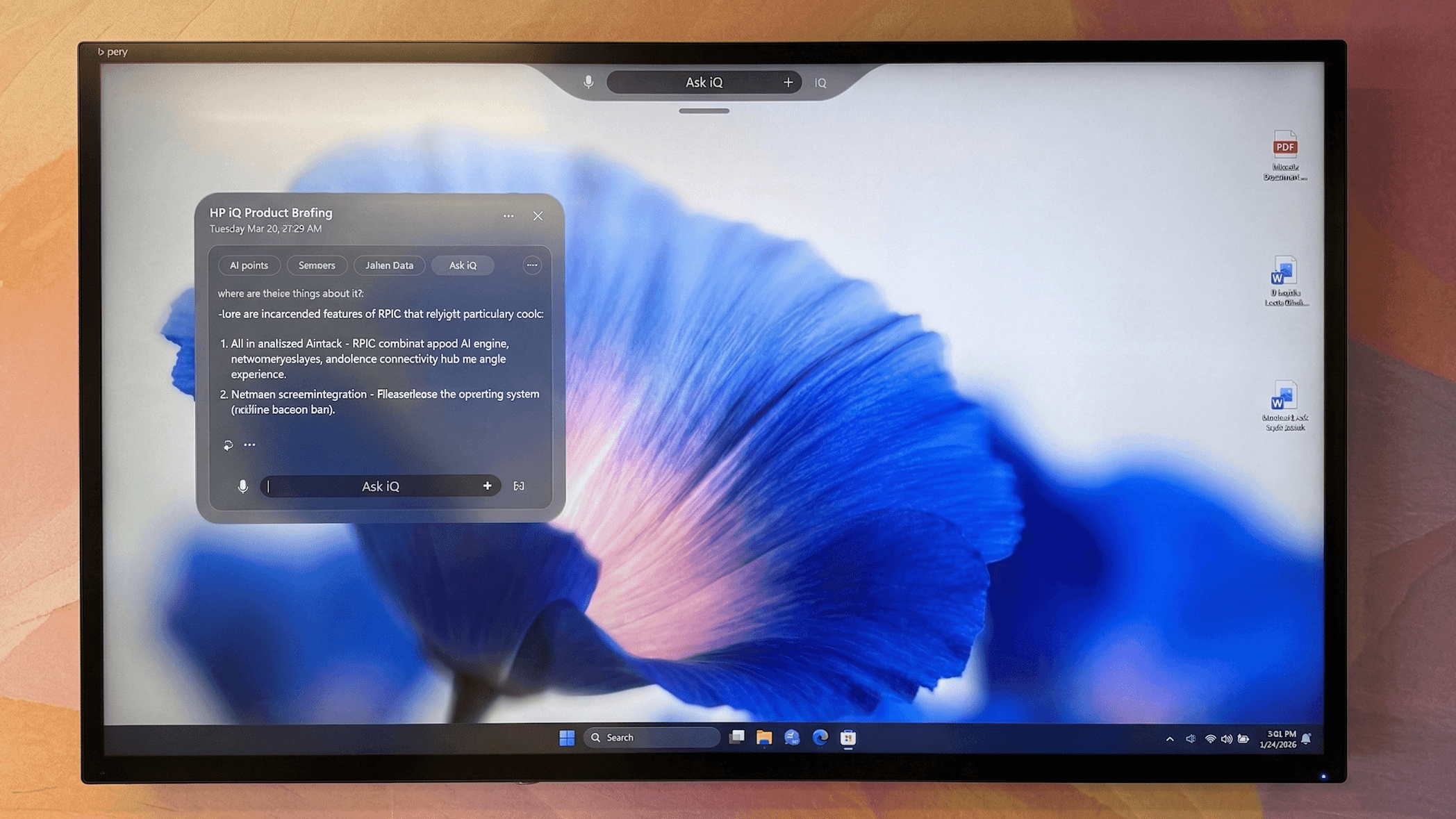Viewport: 1456px width, 819px height.
Task: Open the Windows Start menu
Action: click(x=567, y=738)
